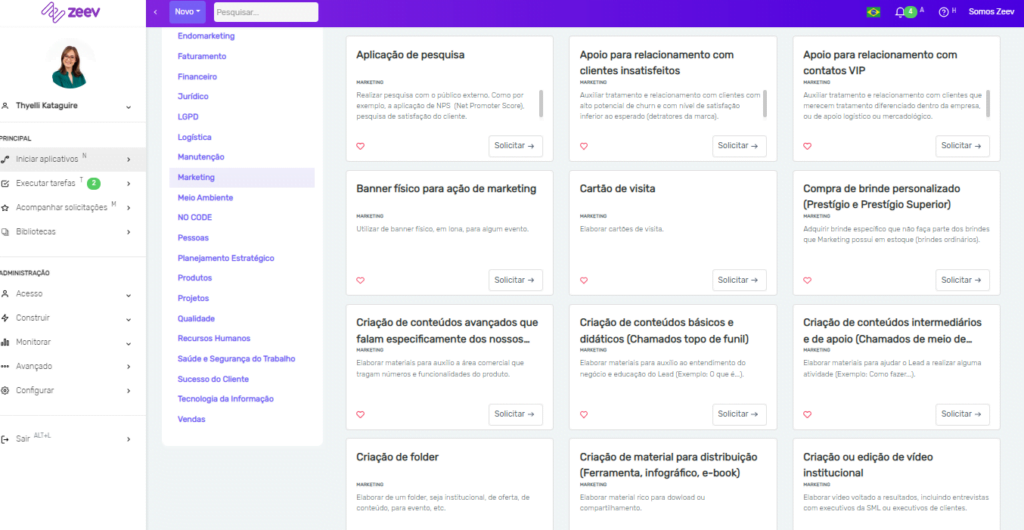
Task: Click the Pesquisar search field
Action: pos(265,12)
